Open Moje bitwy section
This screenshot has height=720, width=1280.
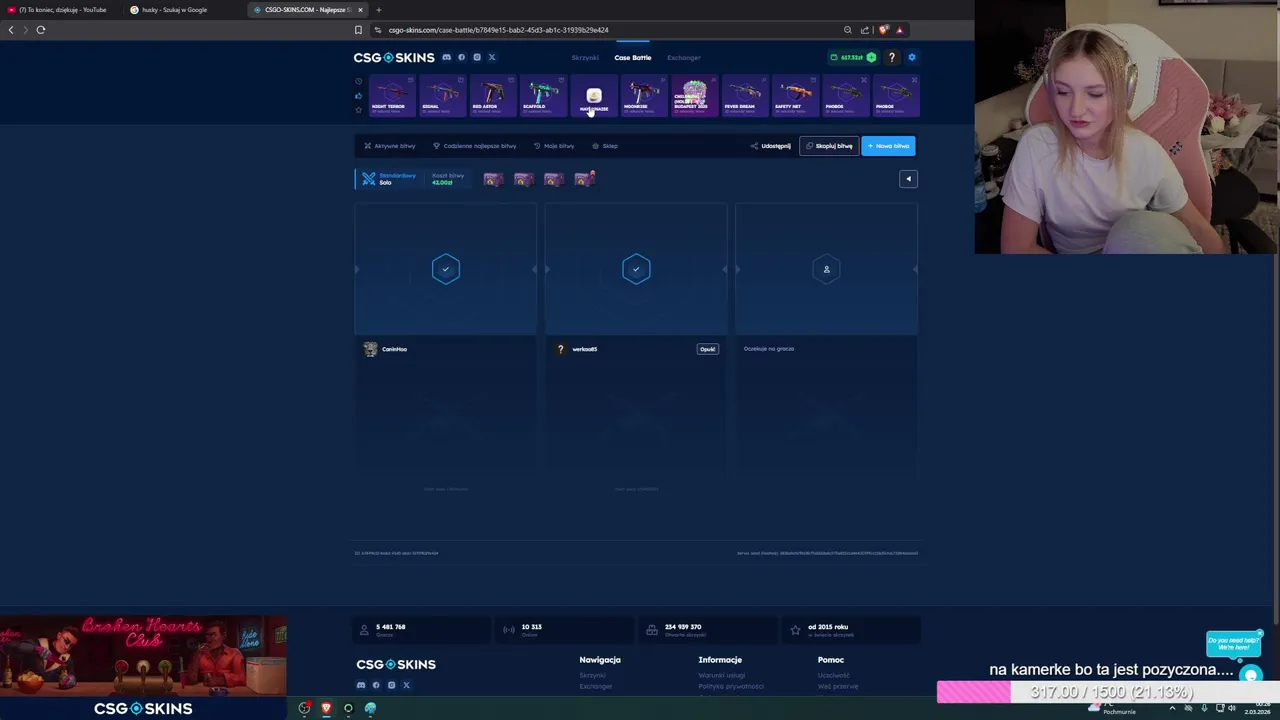(x=554, y=146)
